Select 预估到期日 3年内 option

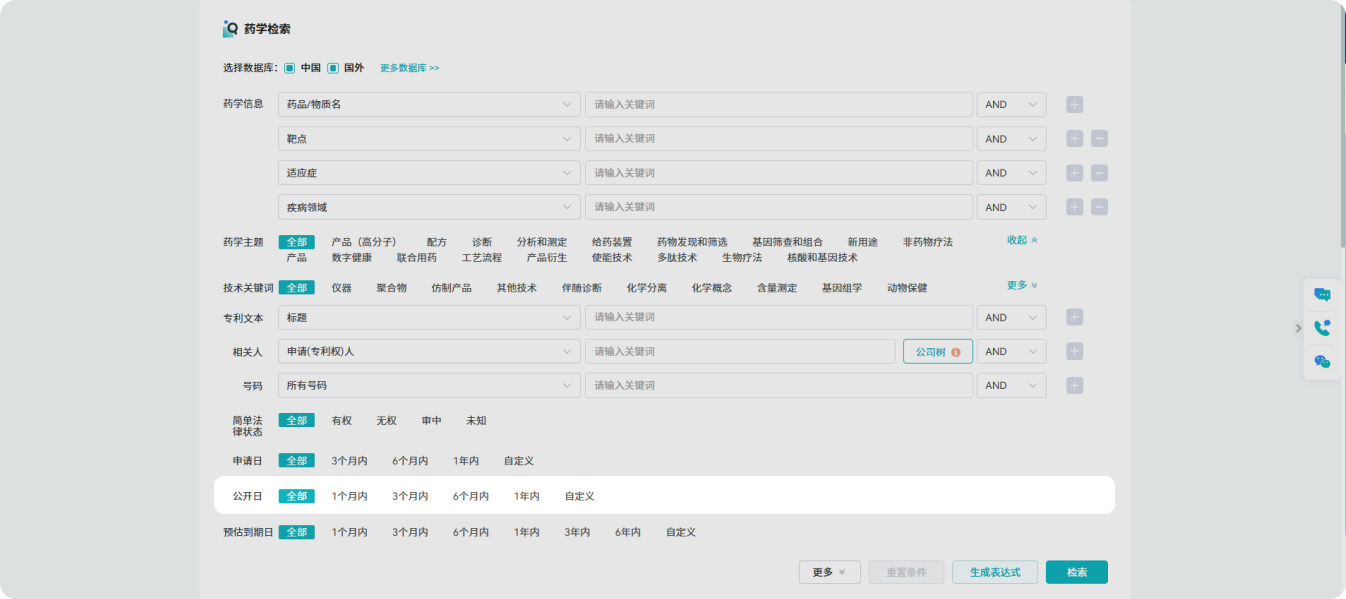[x=577, y=532]
